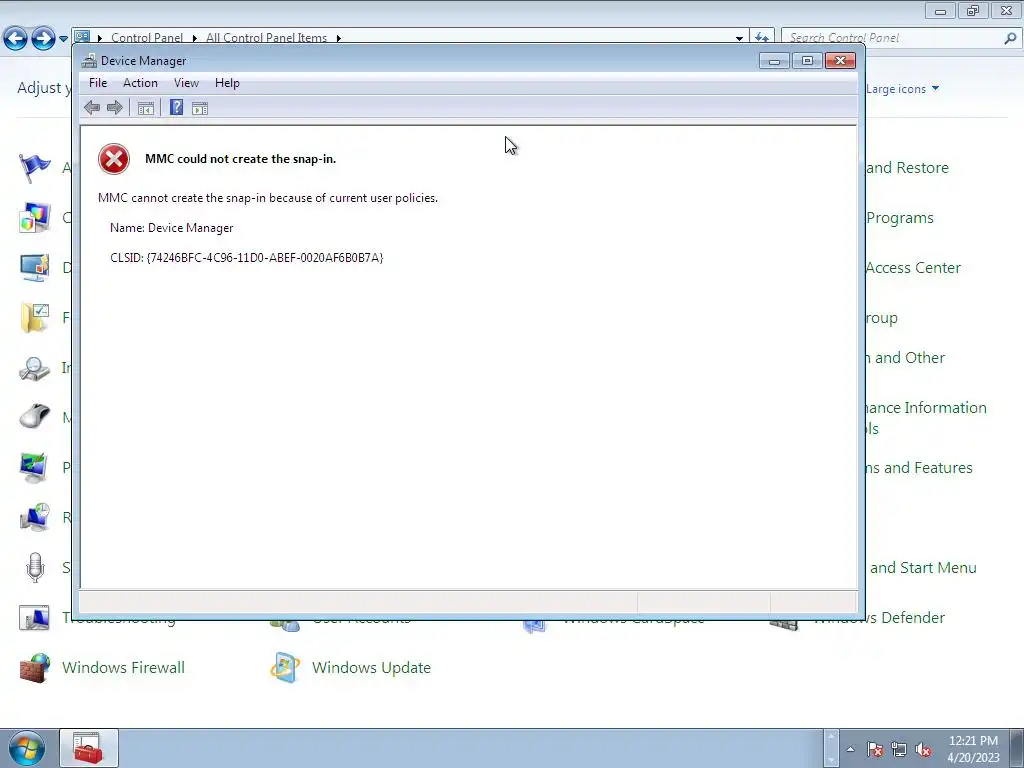This screenshot has width=1024, height=768.
Task: Close the Device Manager window
Action: coord(840,61)
